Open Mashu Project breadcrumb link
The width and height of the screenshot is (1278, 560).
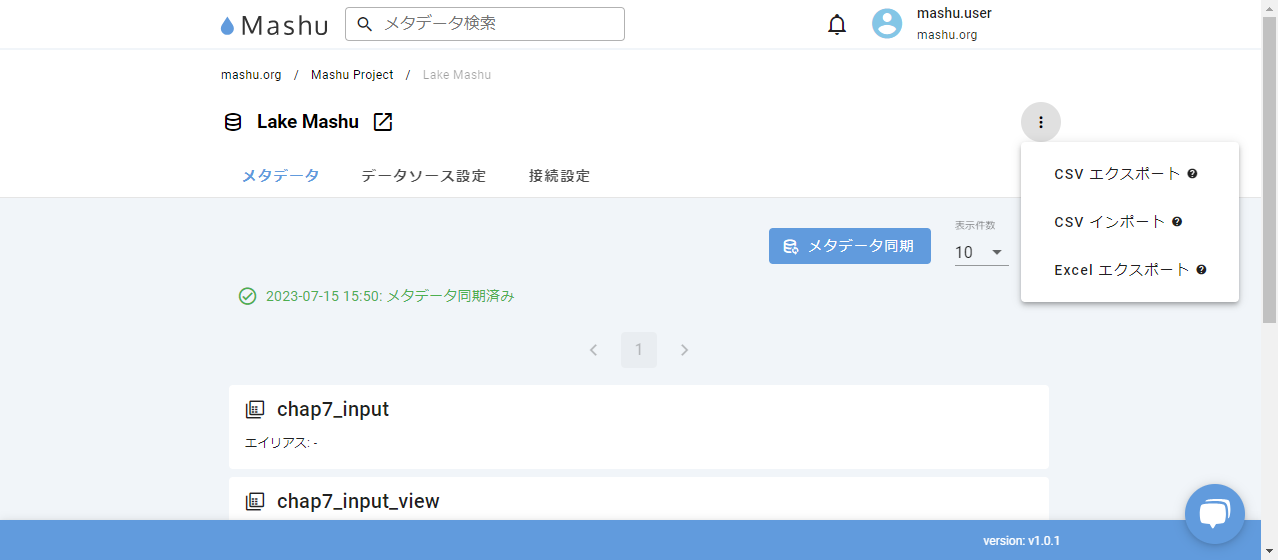[x=352, y=75]
